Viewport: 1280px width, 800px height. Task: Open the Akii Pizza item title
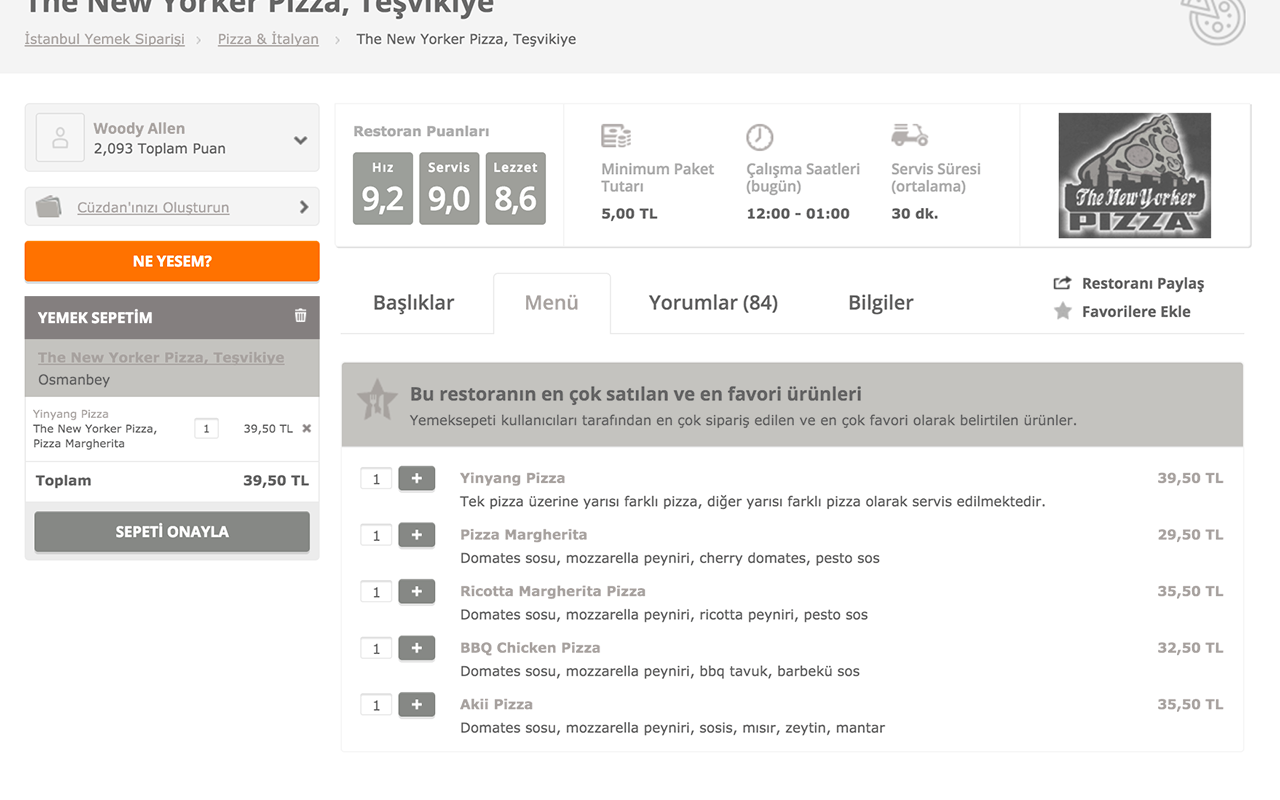[496, 704]
